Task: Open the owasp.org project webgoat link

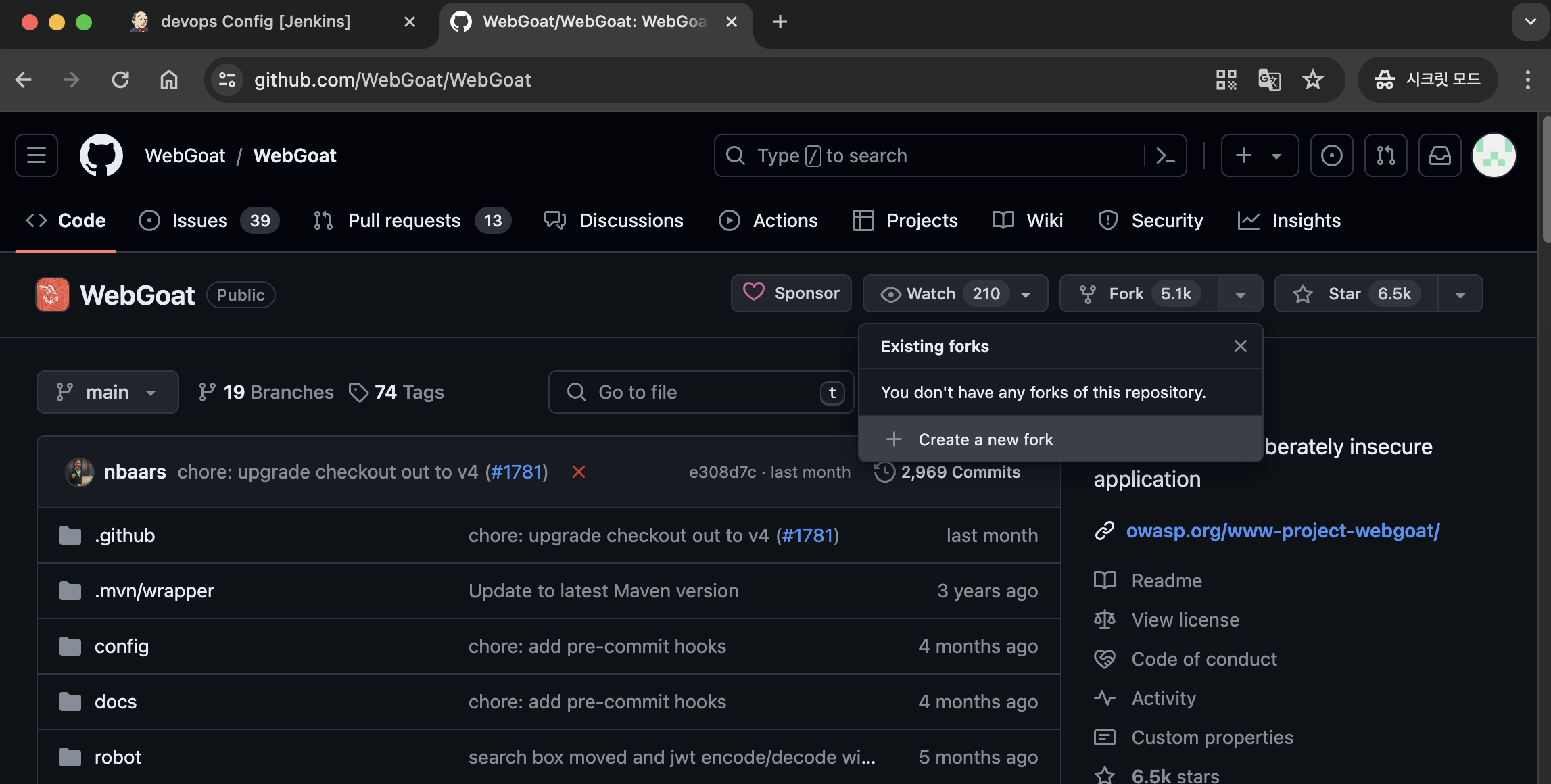Action: (x=1283, y=531)
